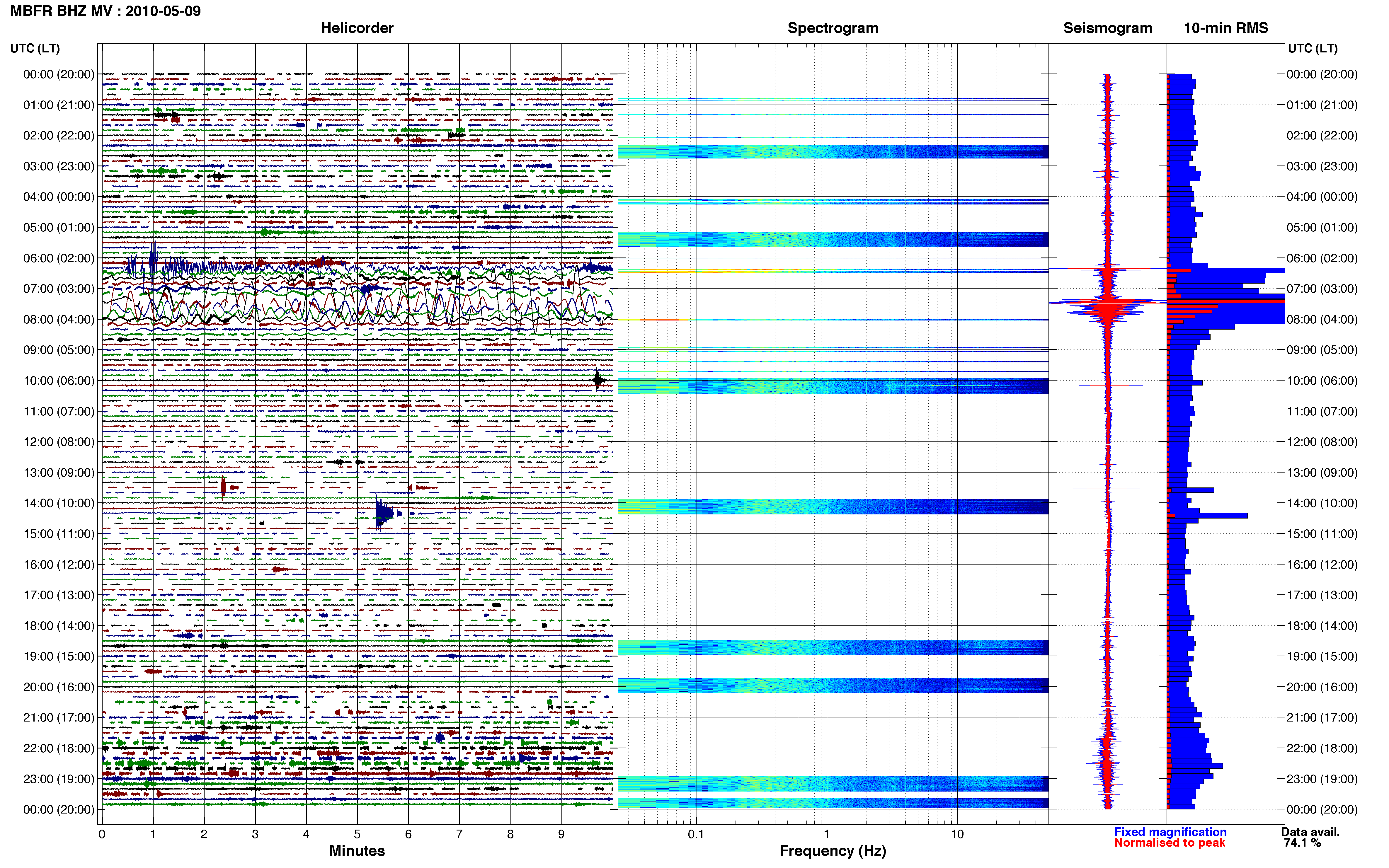
Task: Click the left '08:00 (04:00)' time label
Action: [x=59, y=319]
